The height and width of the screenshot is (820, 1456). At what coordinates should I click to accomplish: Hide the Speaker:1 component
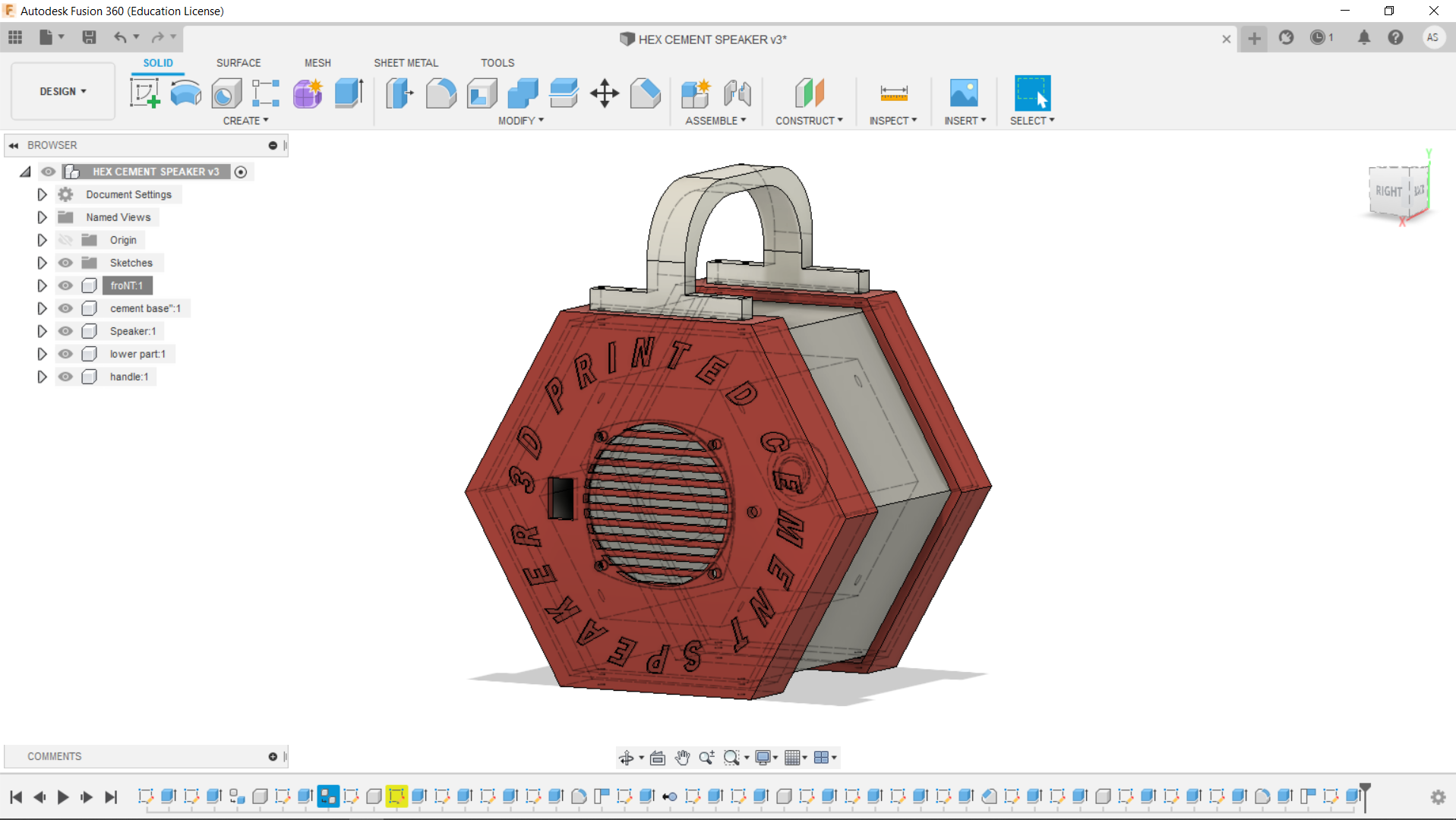pyautogui.click(x=66, y=331)
